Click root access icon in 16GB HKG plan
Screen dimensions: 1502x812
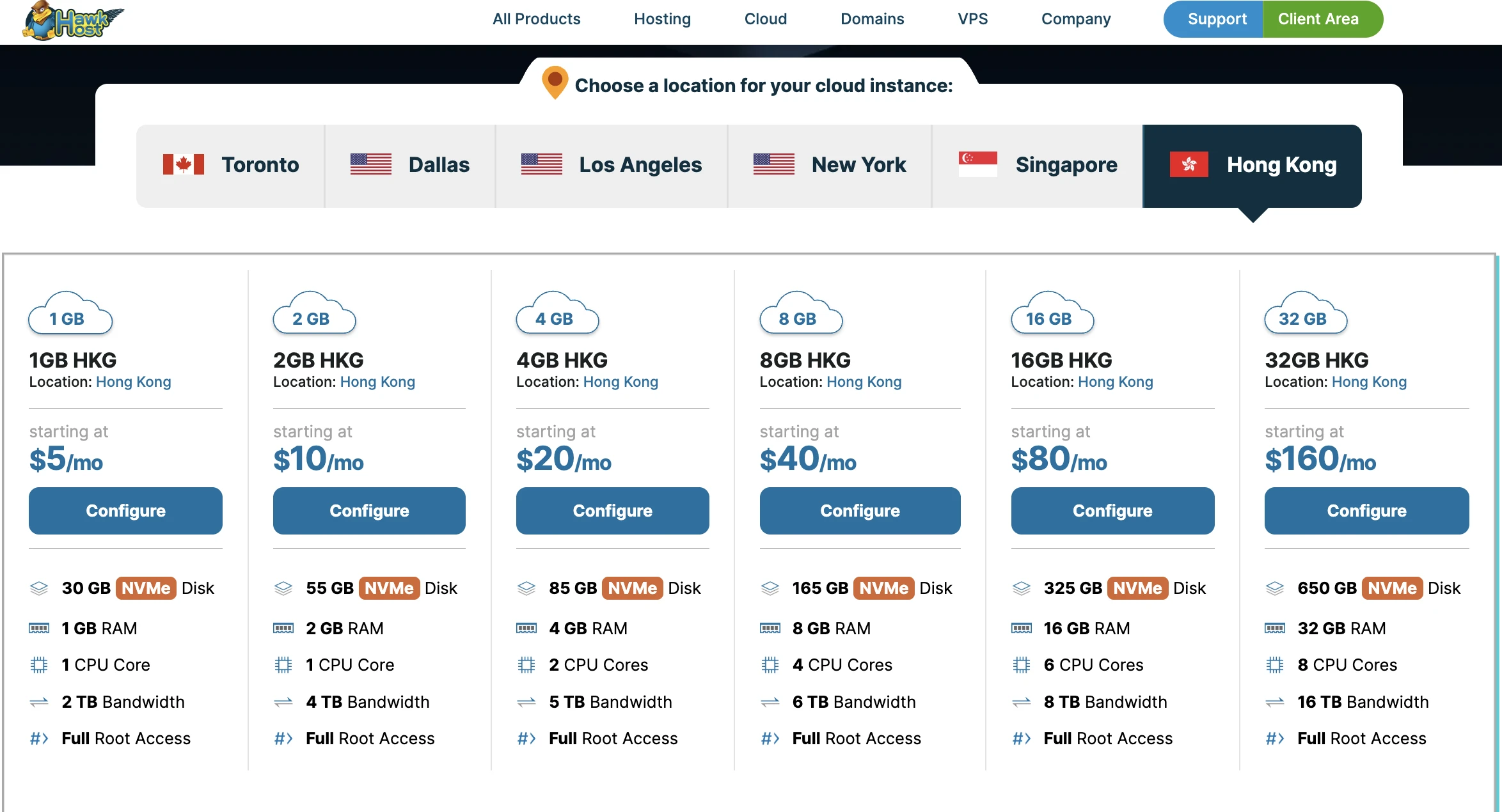[1022, 739]
